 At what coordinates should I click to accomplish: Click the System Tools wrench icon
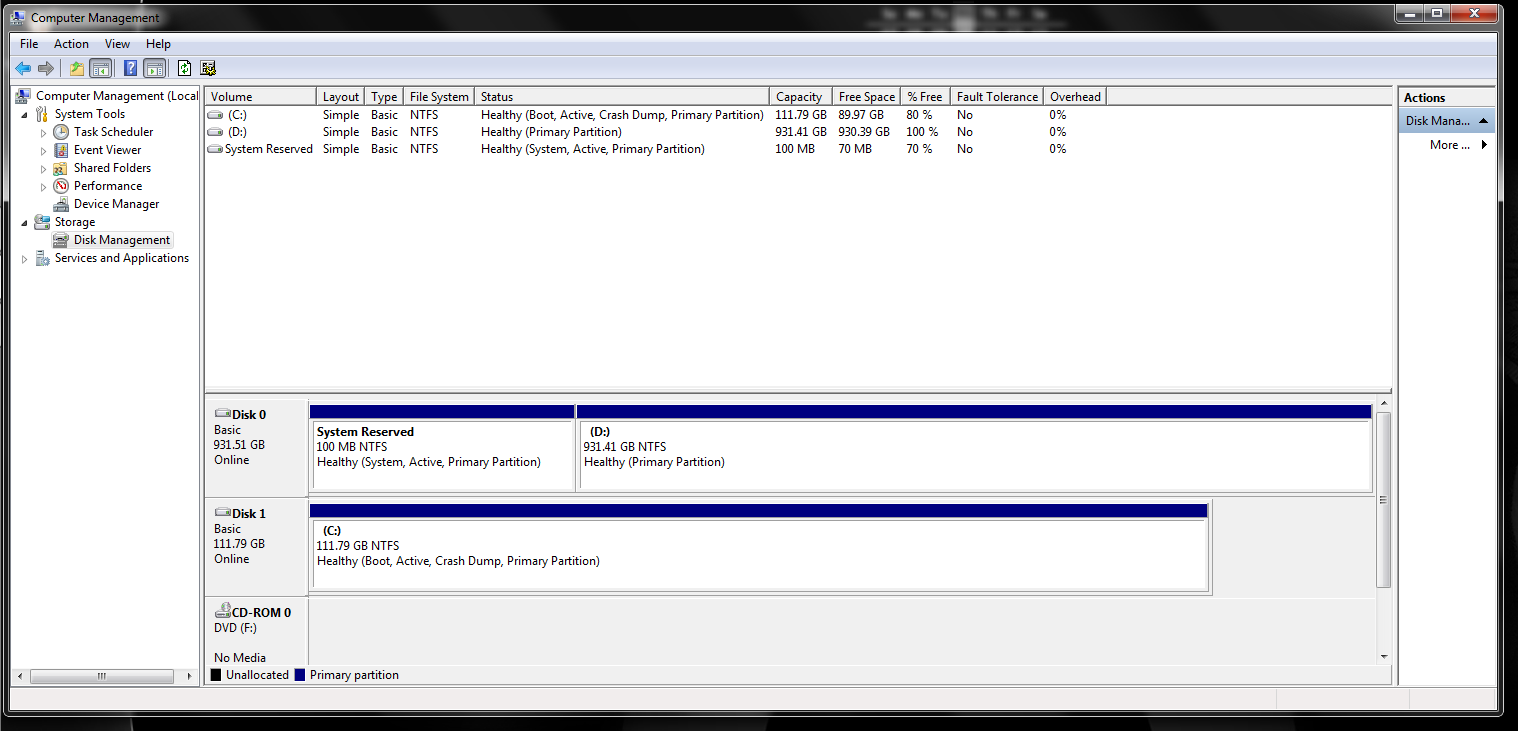coord(43,114)
